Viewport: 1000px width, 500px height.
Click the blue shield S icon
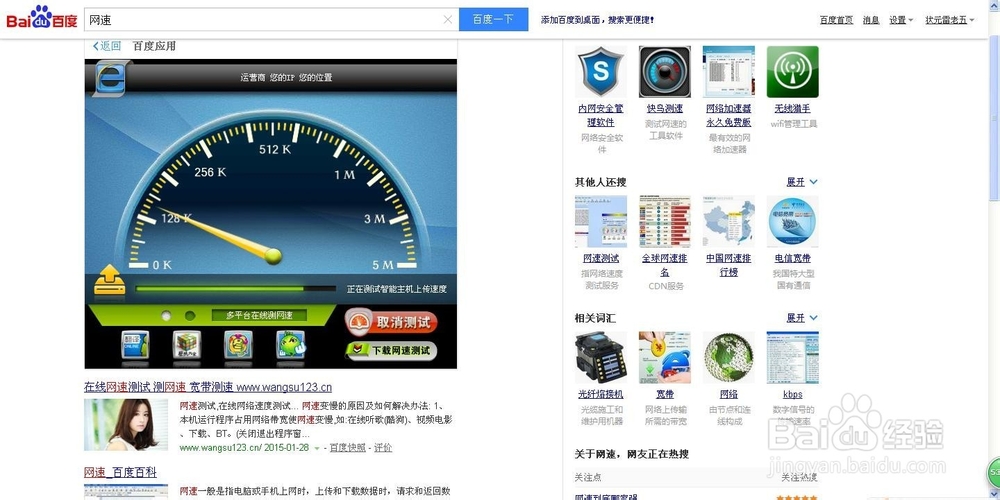click(601, 71)
